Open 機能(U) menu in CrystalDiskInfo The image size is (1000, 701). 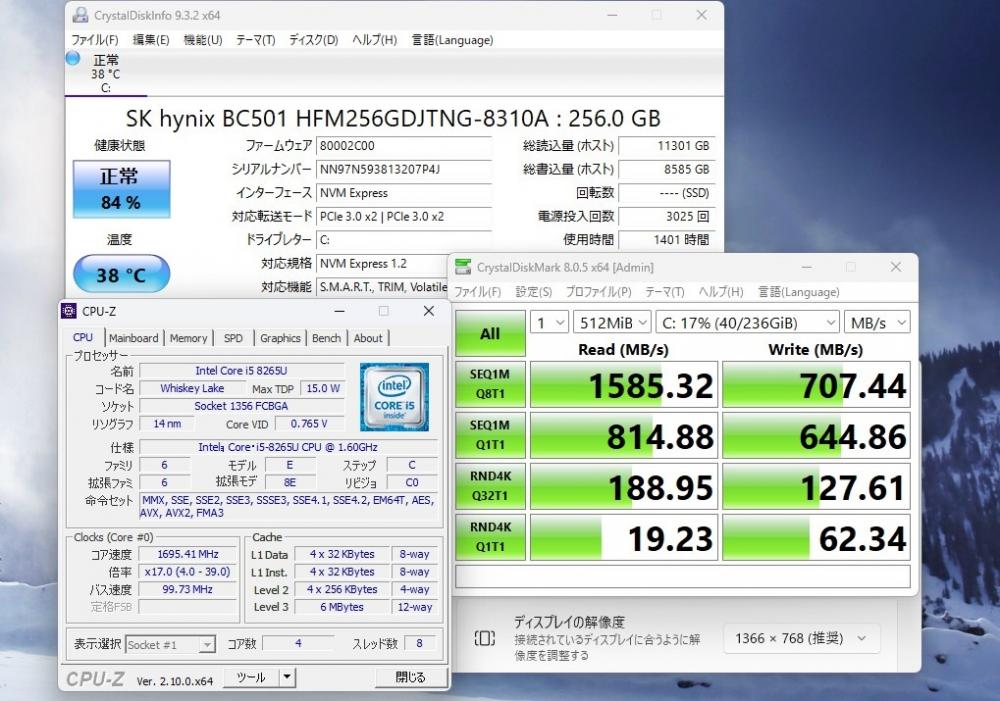203,40
